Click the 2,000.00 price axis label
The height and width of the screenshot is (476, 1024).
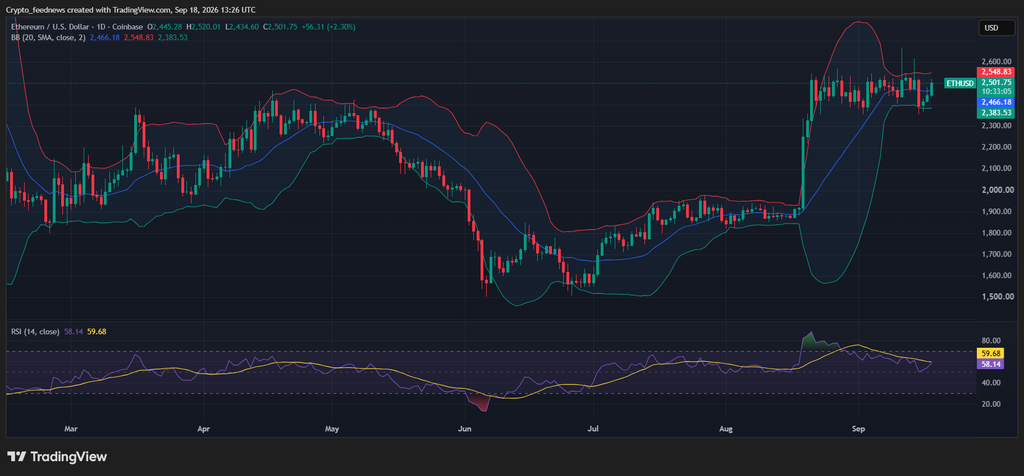click(x=995, y=190)
